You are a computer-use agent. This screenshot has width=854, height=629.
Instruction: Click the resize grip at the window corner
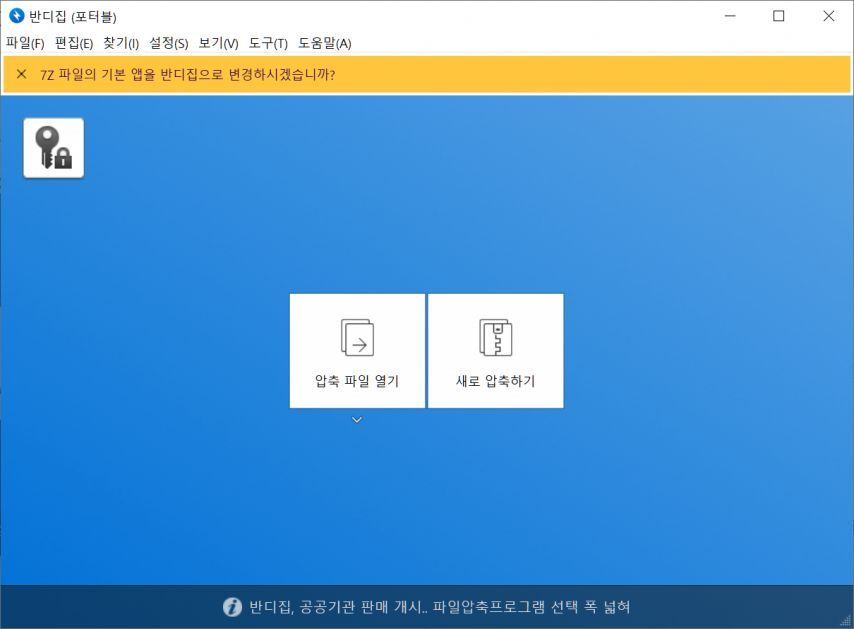846,621
